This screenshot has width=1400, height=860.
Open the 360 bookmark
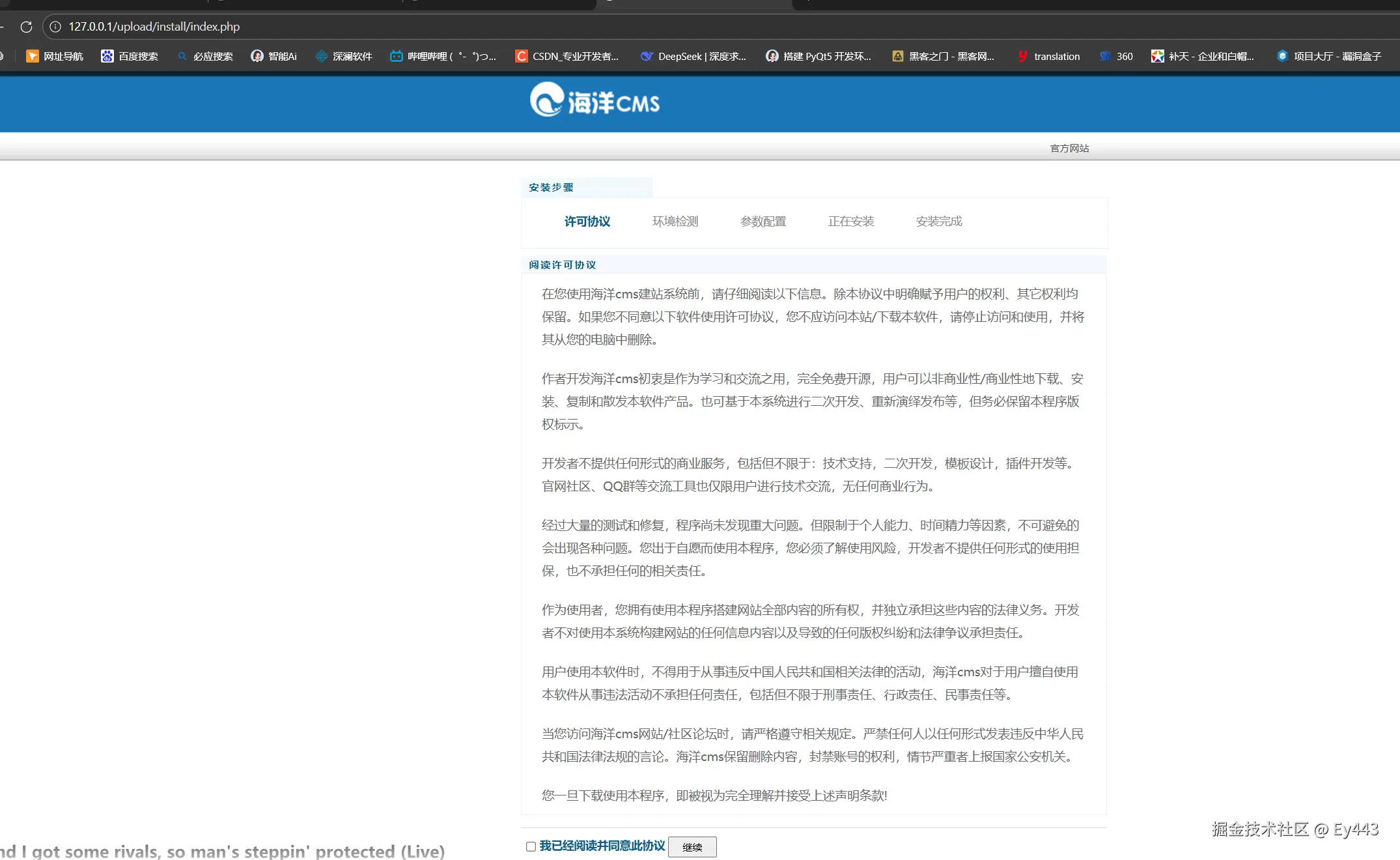(x=1116, y=57)
